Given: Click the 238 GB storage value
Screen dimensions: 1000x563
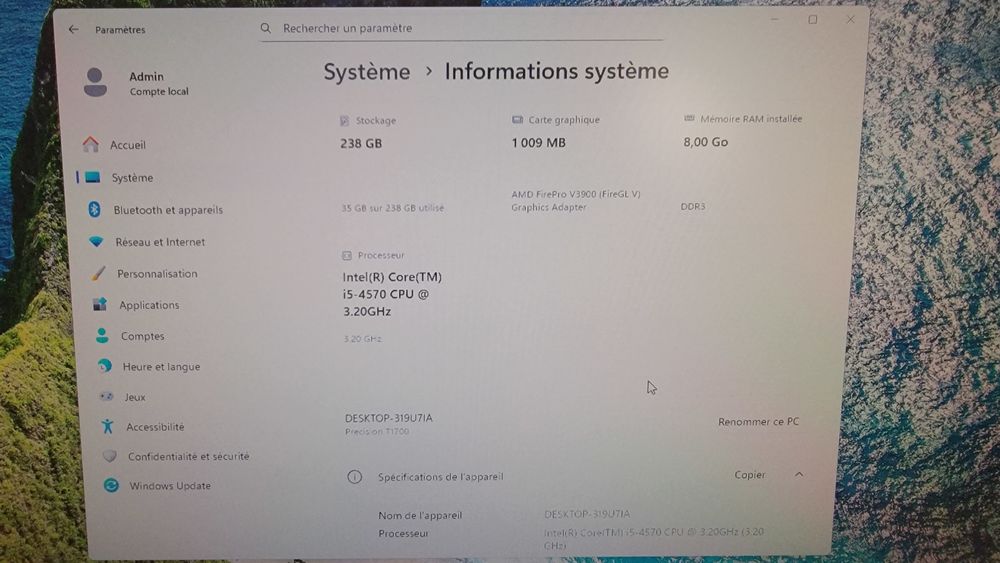Looking at the screenshot, I should point(361,143).
